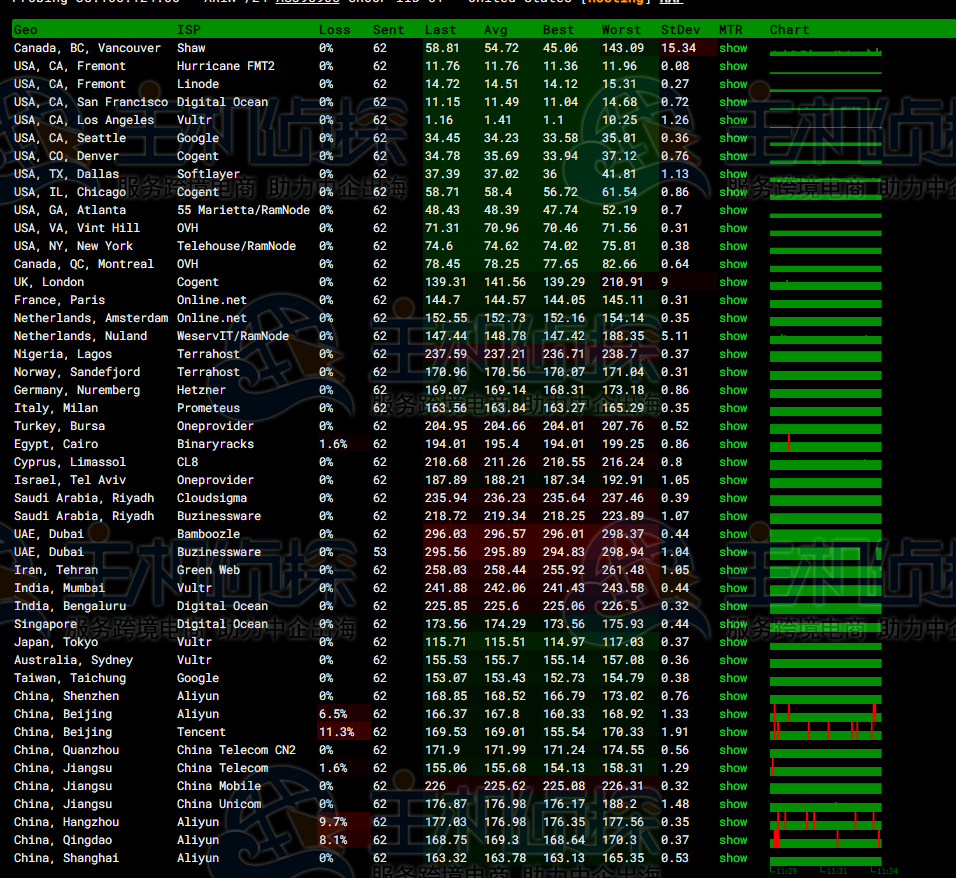This screenshot has height=878, width=956.
Task: Click 'show' in the UK London Cogent row
Action: [733, 282]
